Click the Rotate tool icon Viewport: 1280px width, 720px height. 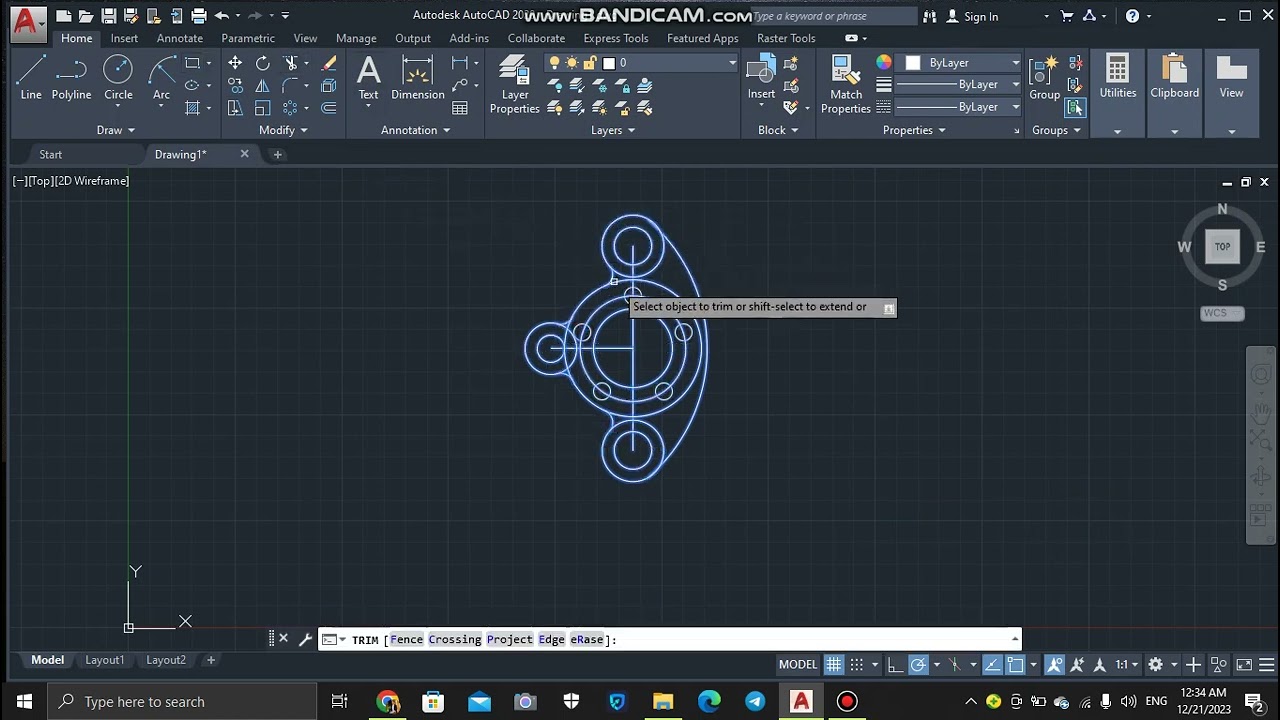263,63
